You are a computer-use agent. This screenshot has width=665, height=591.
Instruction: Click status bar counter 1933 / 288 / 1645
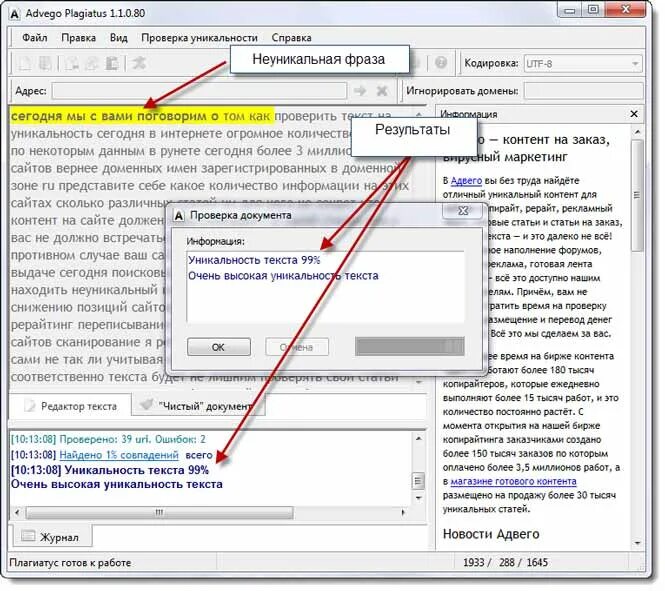click(505, 563)
